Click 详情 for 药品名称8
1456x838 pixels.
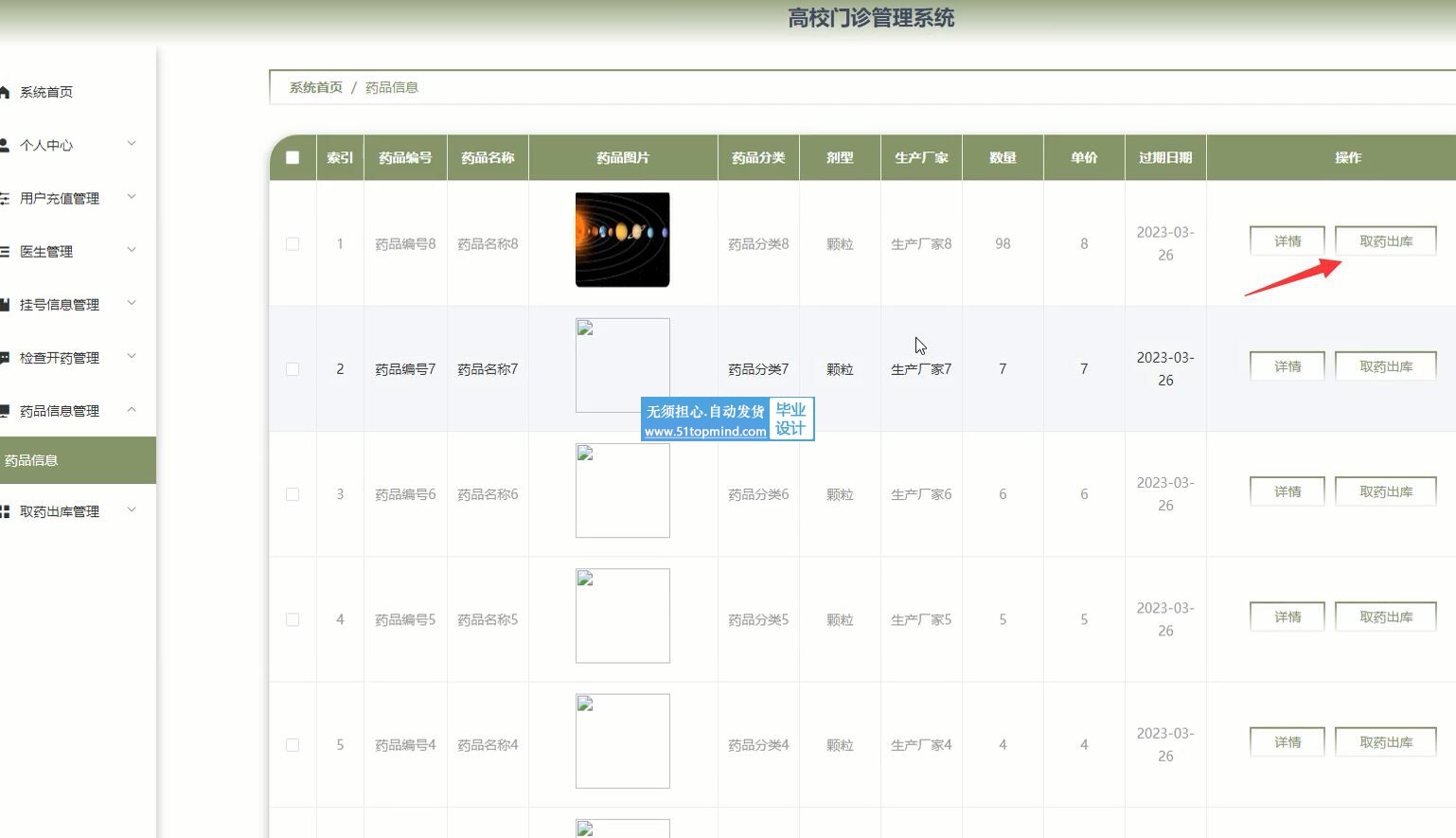(x=1287, y=241)
